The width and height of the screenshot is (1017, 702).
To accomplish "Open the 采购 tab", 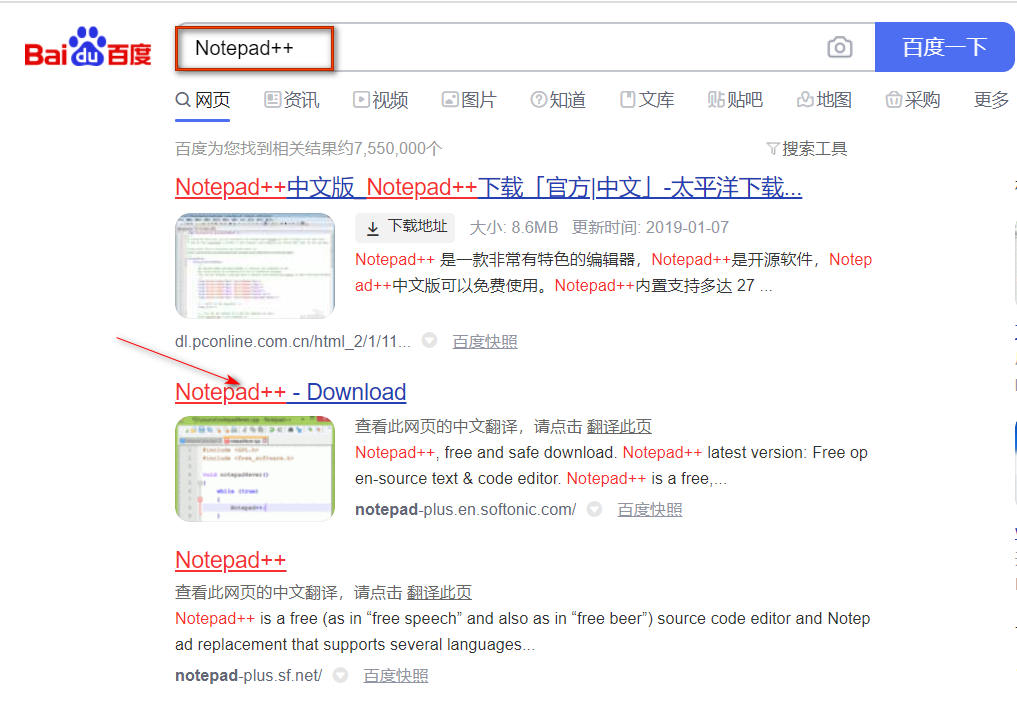I will click(x=913, y=100).
